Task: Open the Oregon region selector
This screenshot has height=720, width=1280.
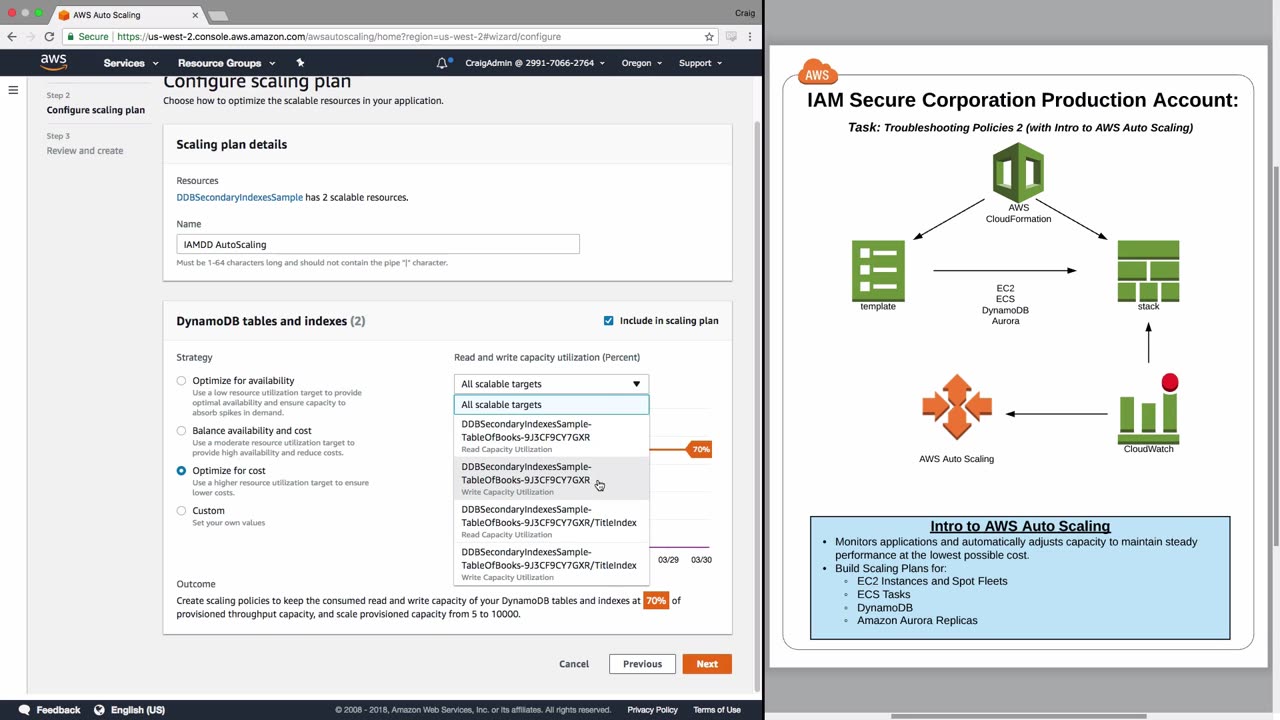Action: (x=642, y=63)
